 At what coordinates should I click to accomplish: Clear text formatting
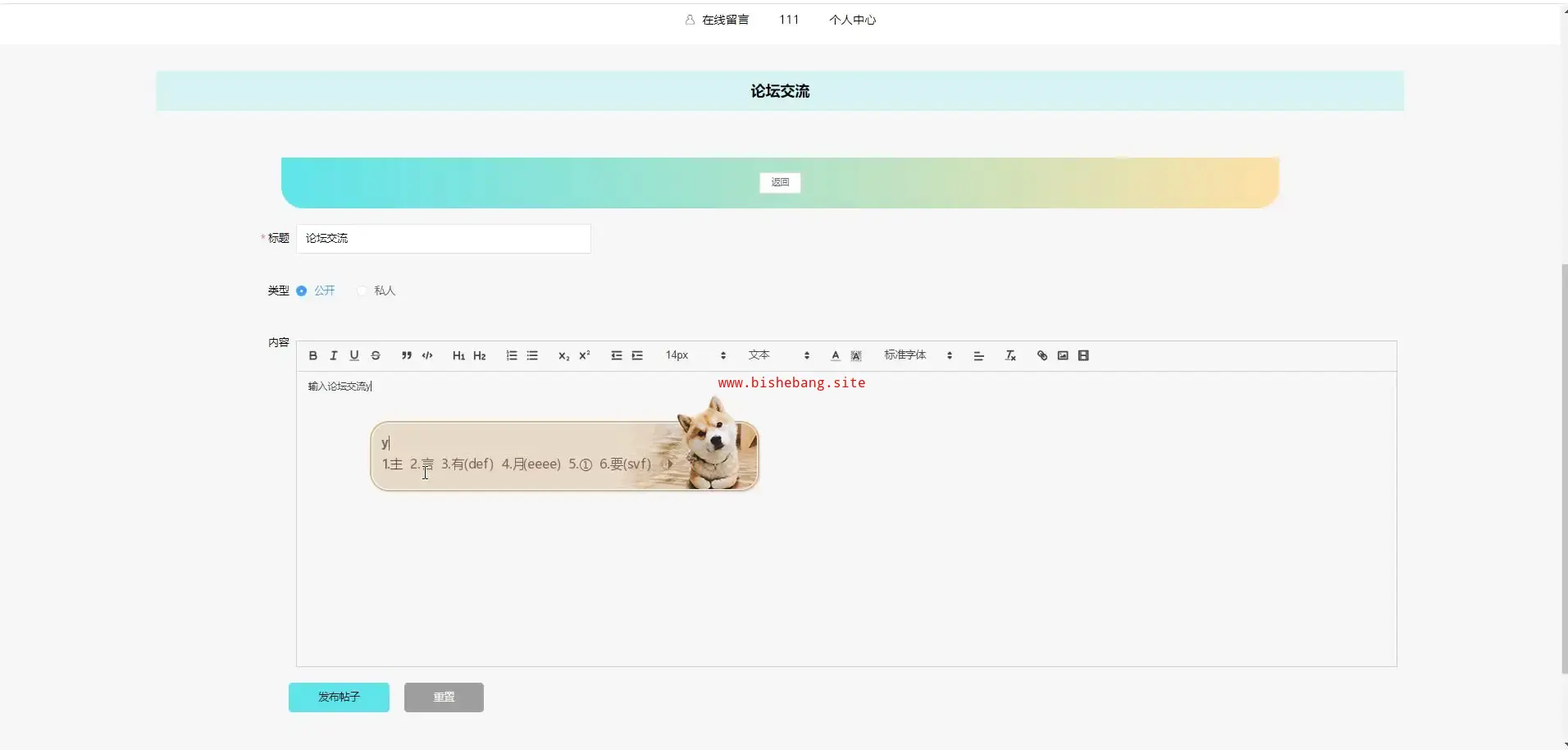[x=1010, y=355]
